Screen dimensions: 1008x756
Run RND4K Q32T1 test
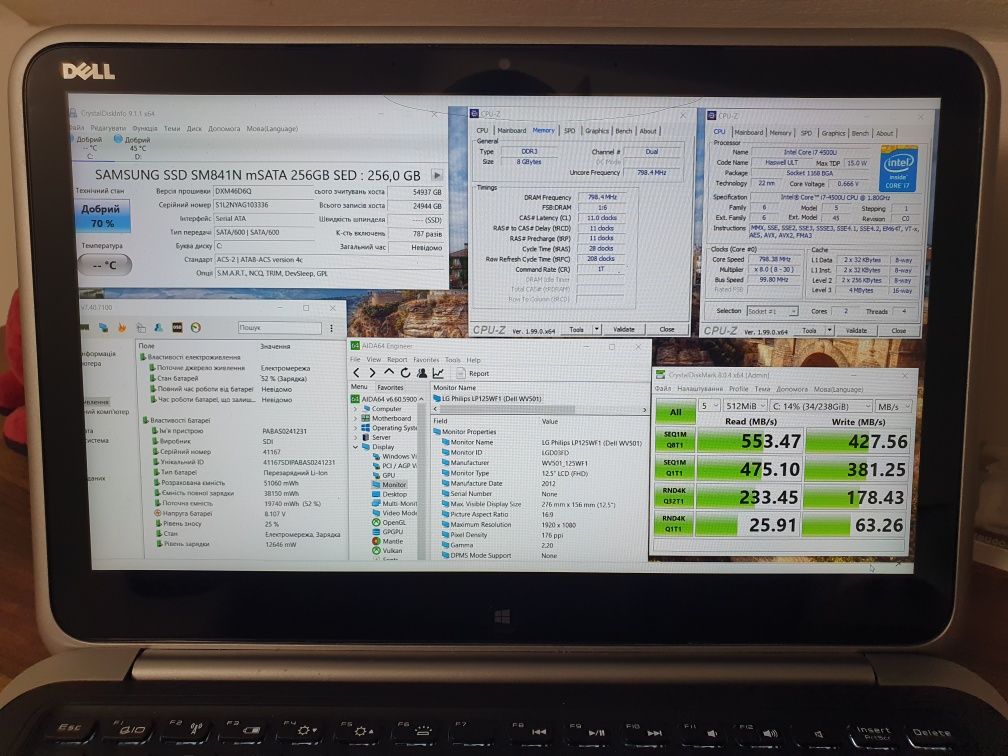(675, 496)
